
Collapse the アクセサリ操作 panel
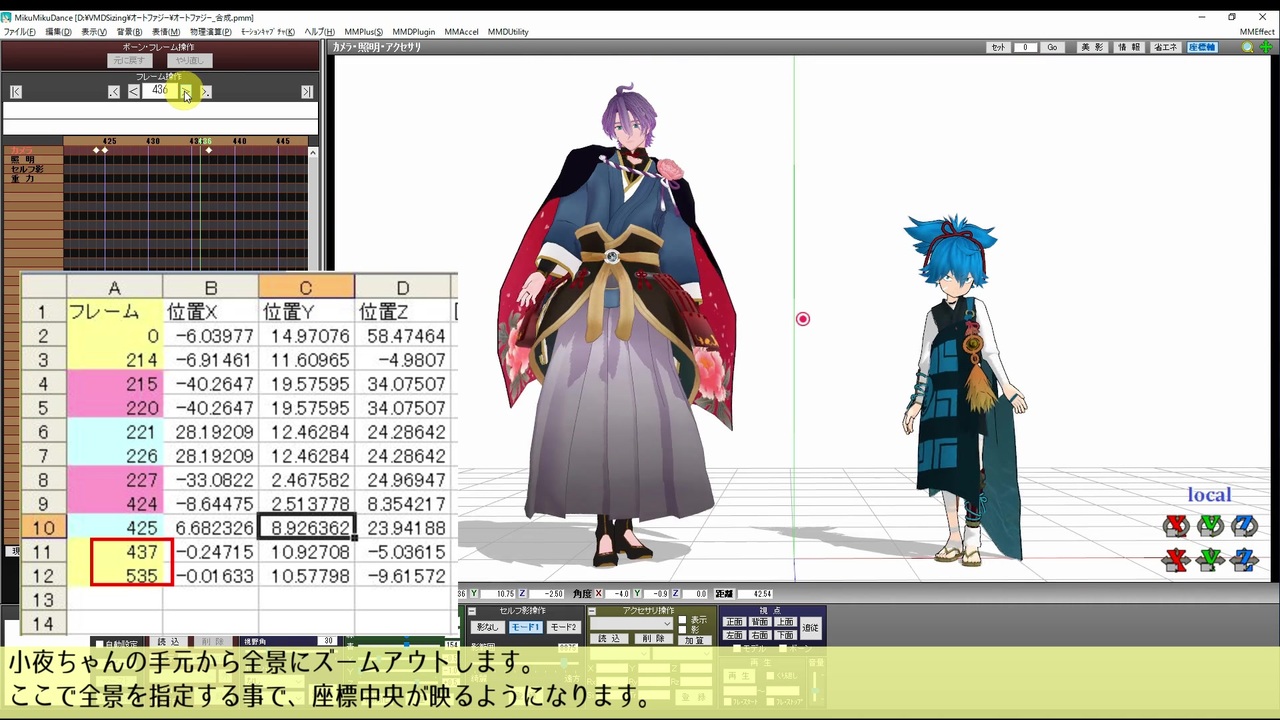(592, 611)
